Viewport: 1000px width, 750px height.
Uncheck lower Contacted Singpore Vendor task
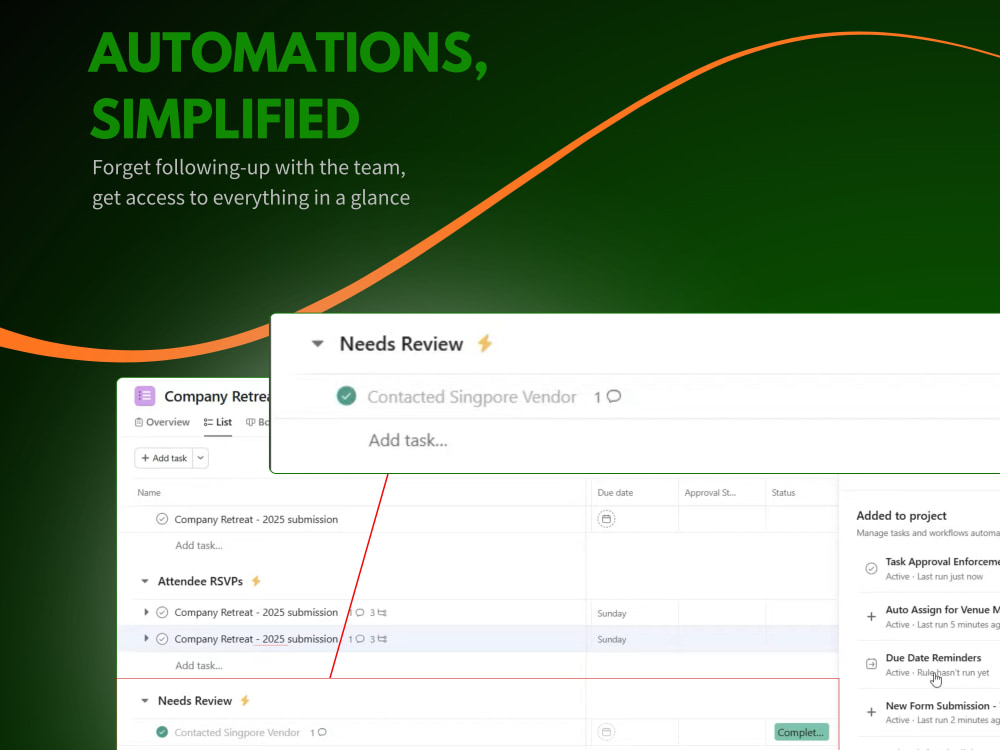click(x=162, y=732)
